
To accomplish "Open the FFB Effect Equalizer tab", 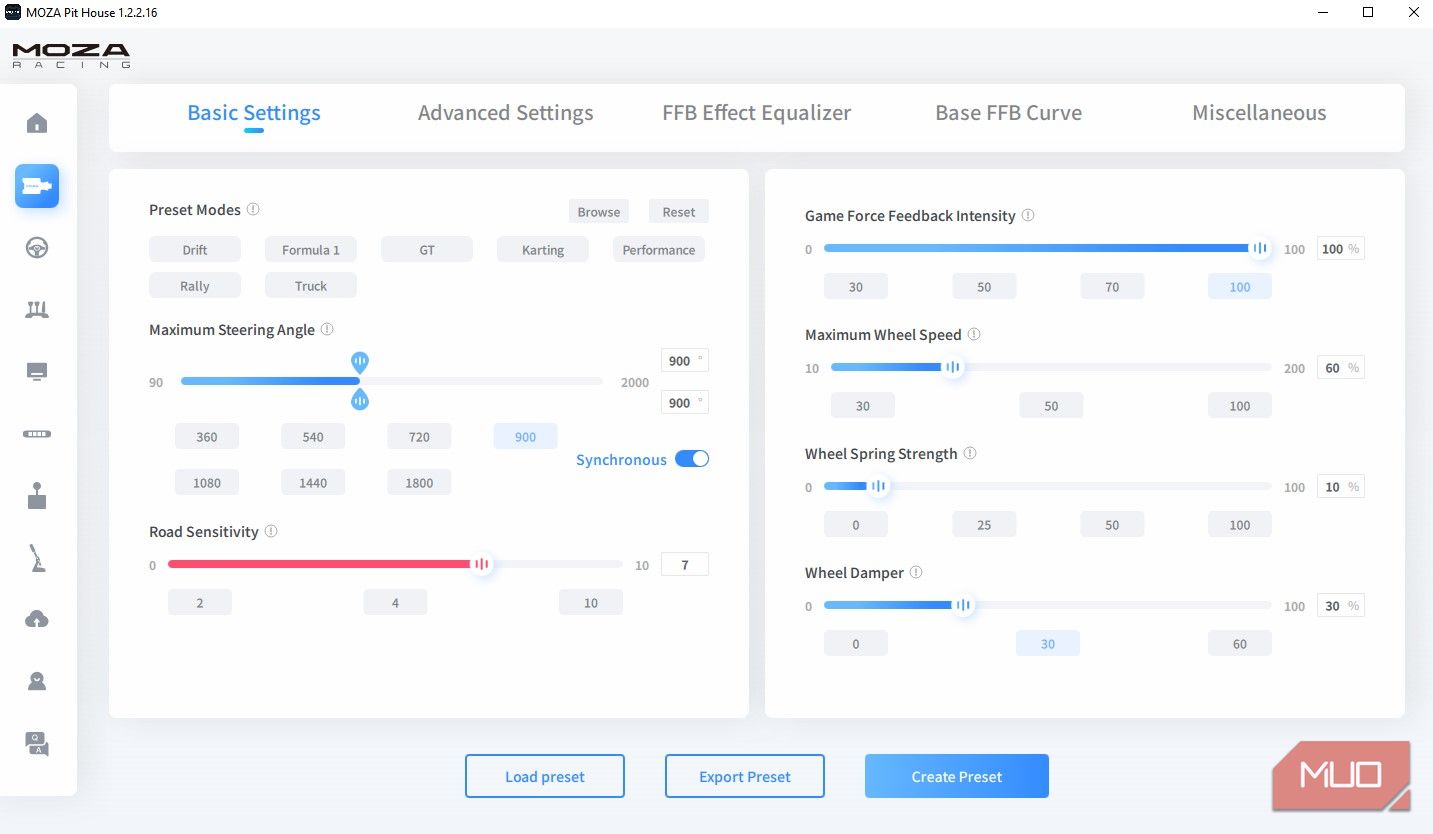I will (756, 113).
